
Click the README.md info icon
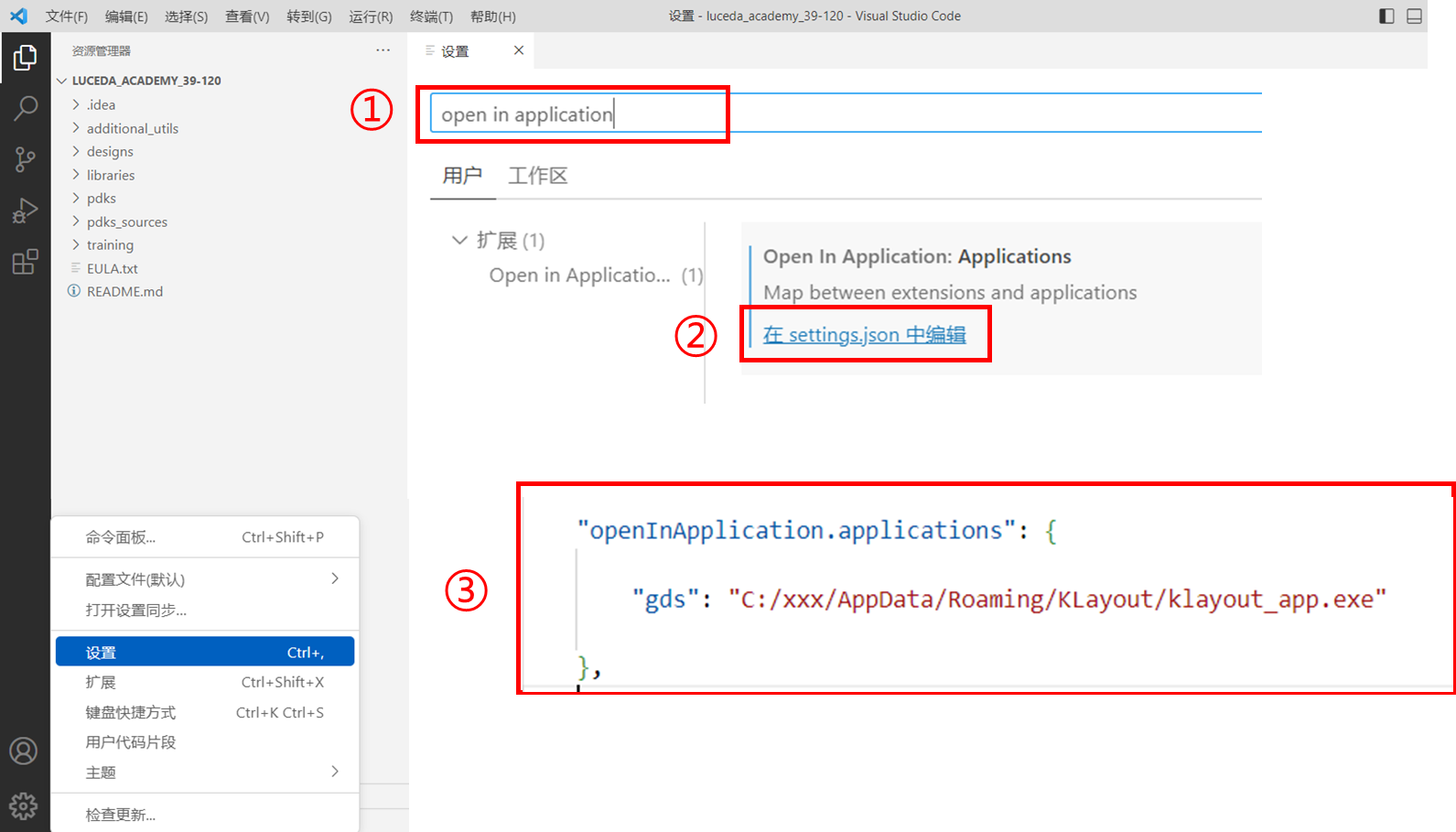click(74, 291)
